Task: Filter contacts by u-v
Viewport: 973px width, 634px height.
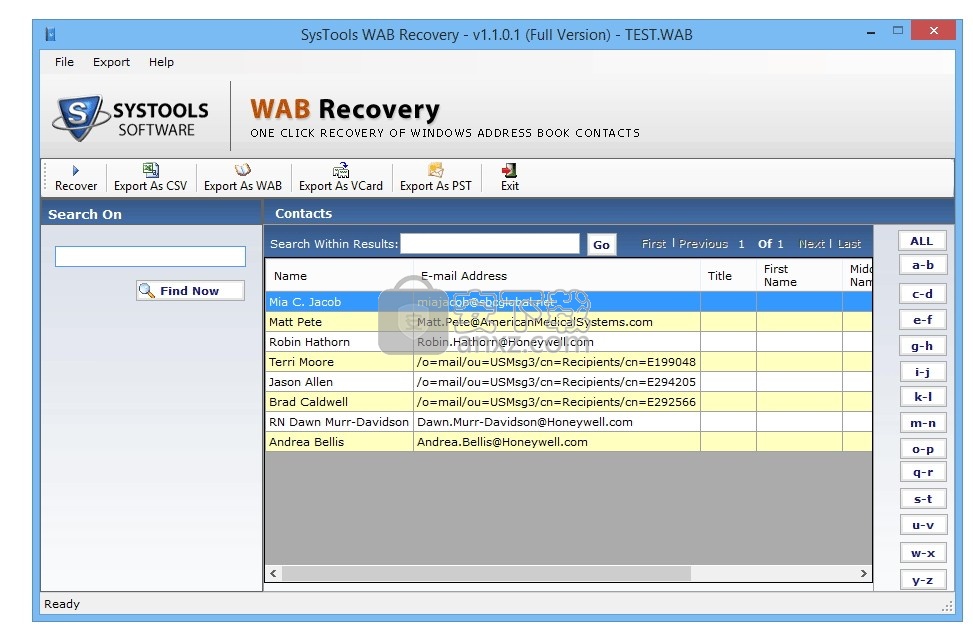Action: pyautogui.click(x=923, y=525)
